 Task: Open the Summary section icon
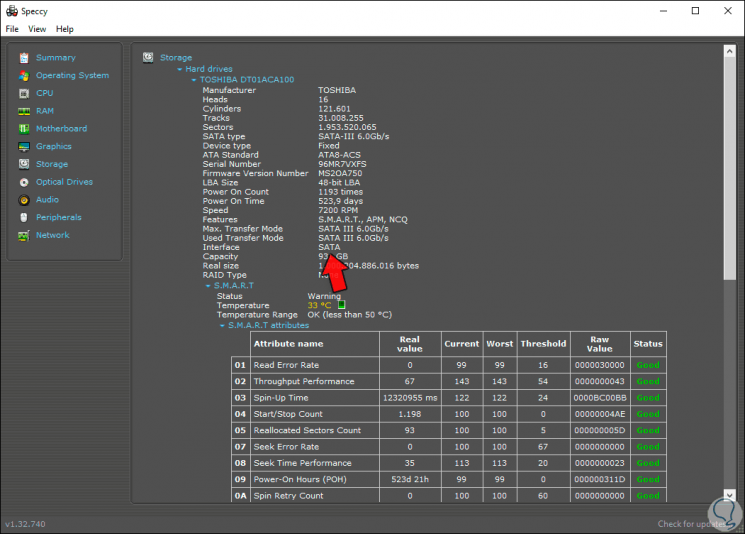24,58
